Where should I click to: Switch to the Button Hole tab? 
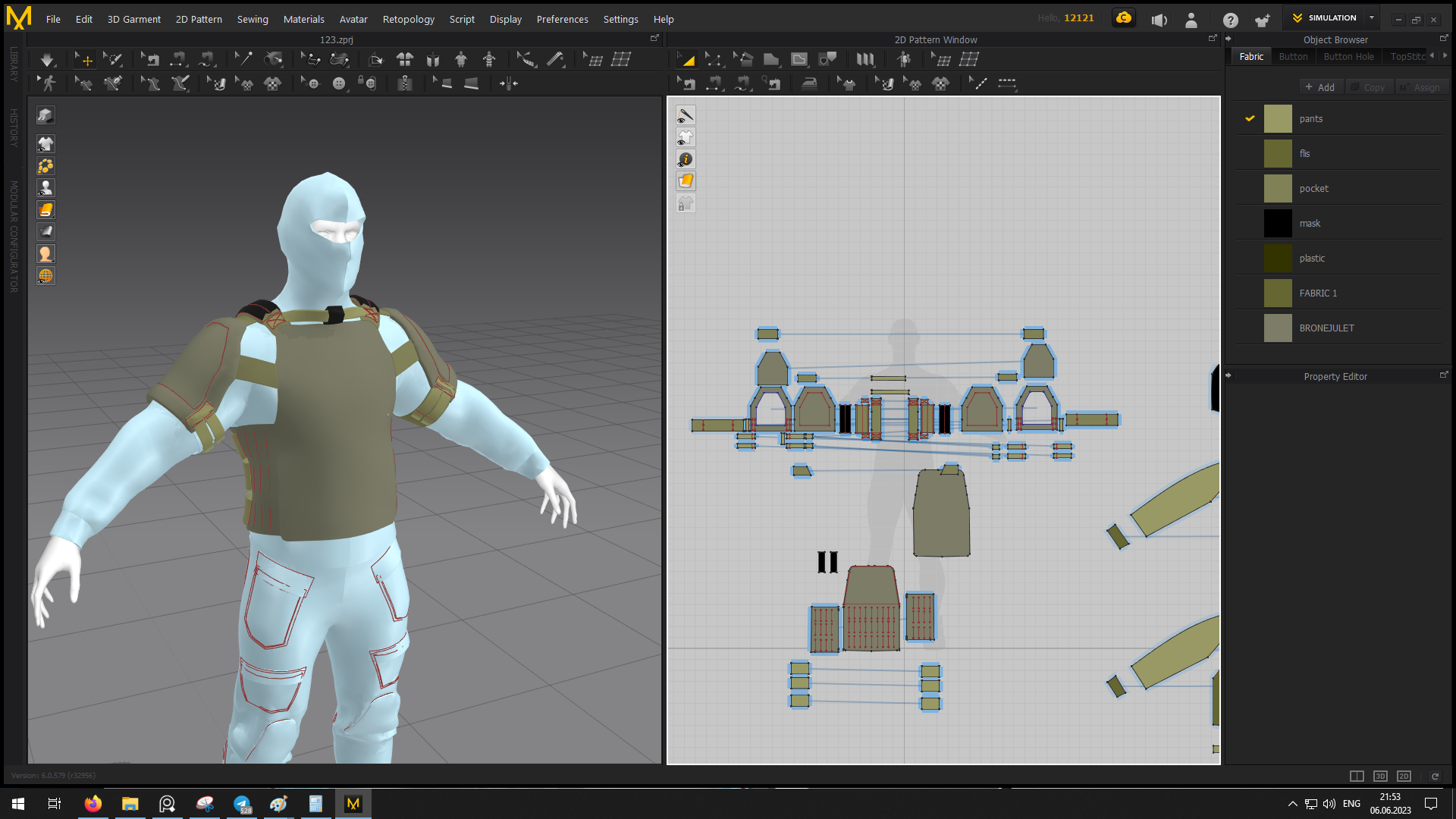(1348, 57)
